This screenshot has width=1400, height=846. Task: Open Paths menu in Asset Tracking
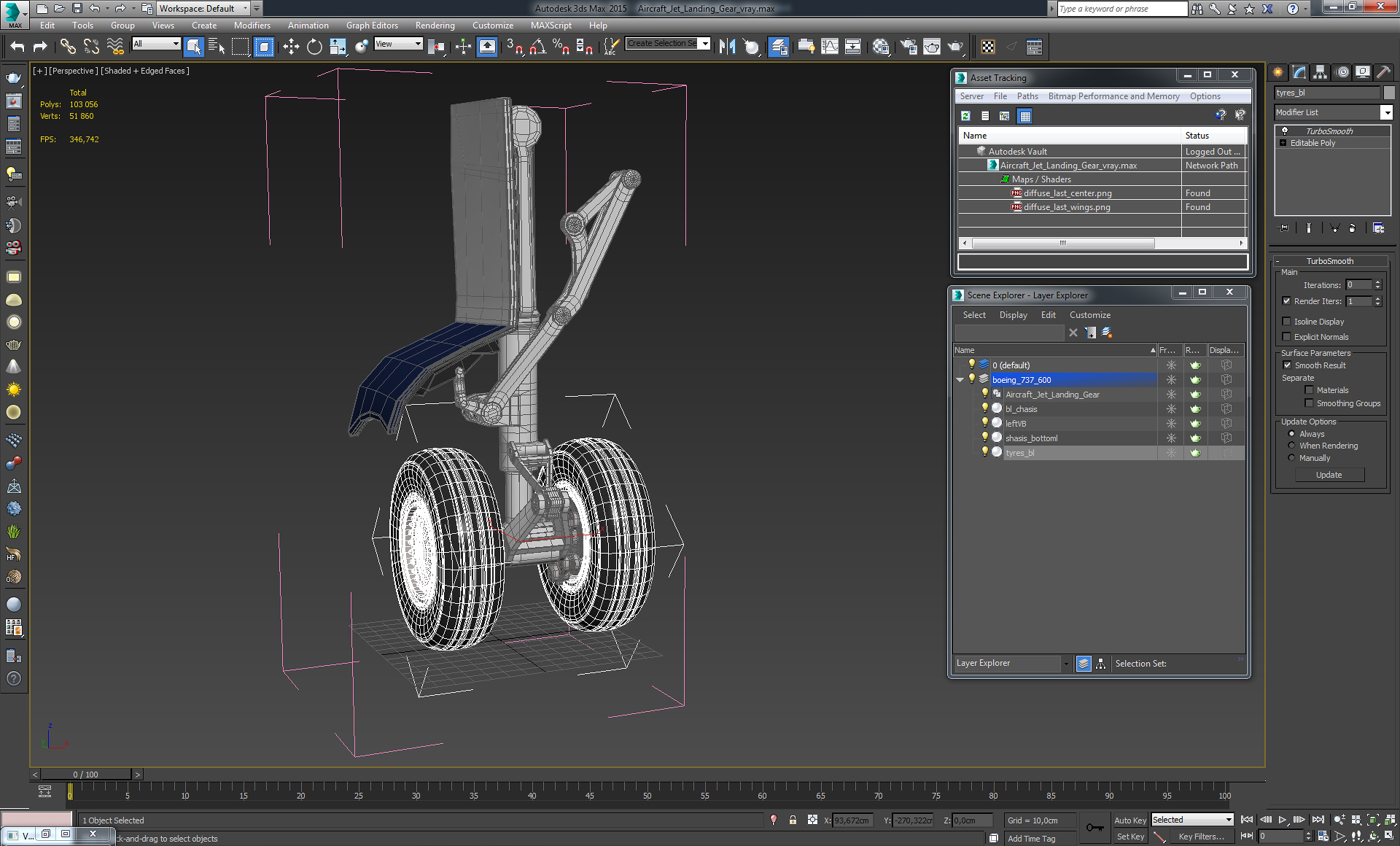(1027, 96)
